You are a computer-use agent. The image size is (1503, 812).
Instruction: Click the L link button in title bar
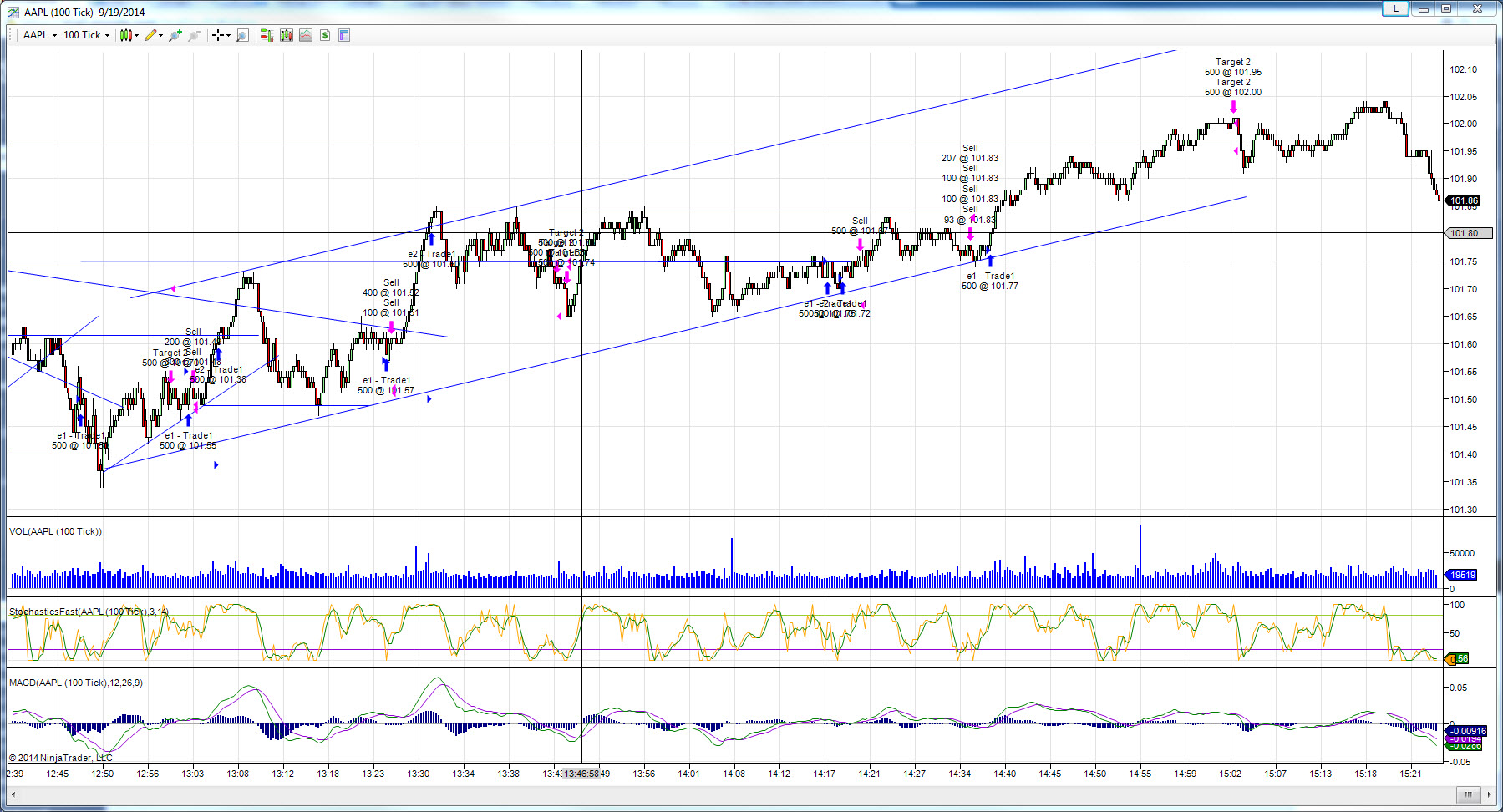tap(1395, 8)
